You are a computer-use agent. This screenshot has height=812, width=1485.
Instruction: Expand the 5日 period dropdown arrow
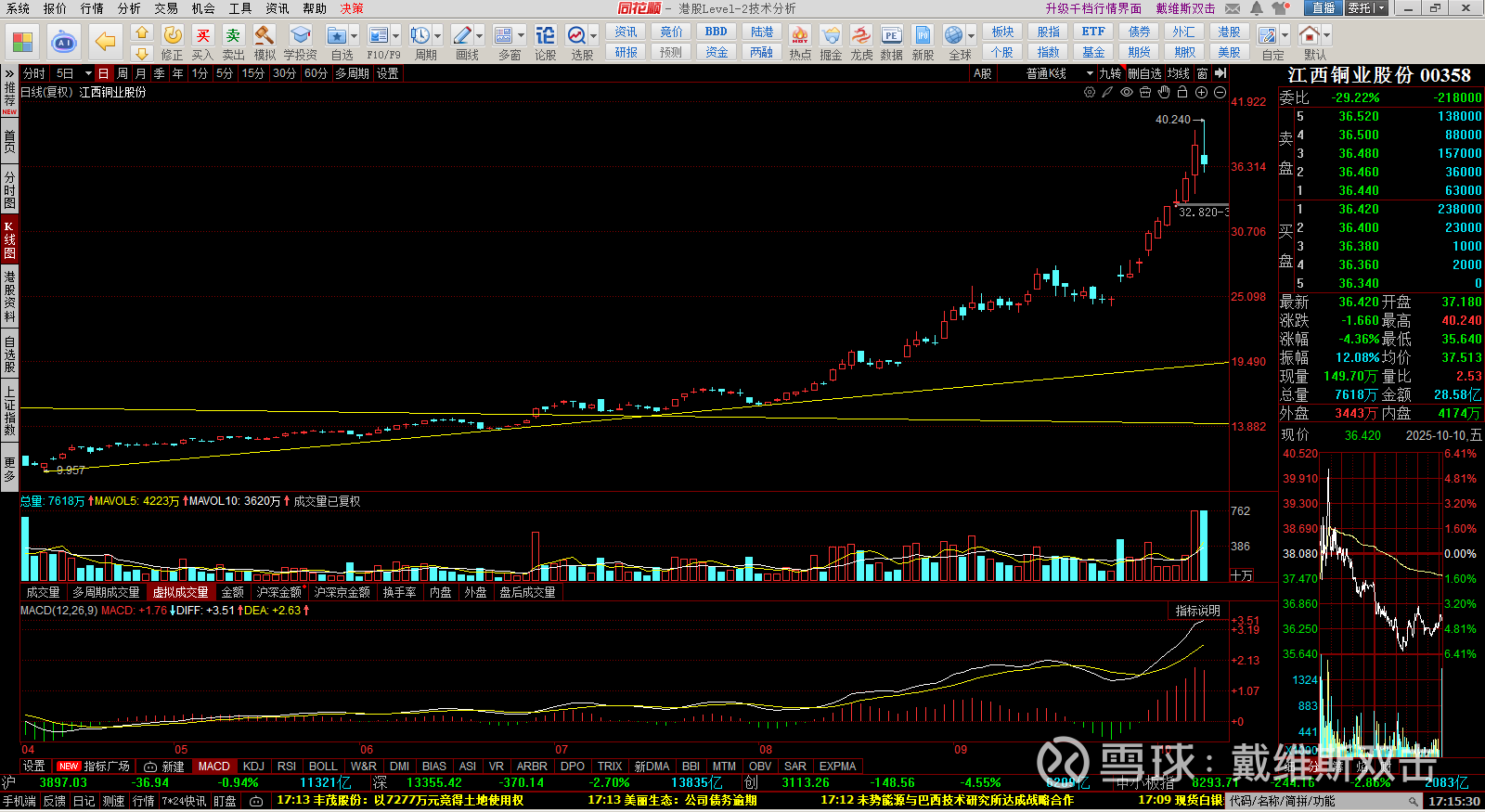(88, 73)
